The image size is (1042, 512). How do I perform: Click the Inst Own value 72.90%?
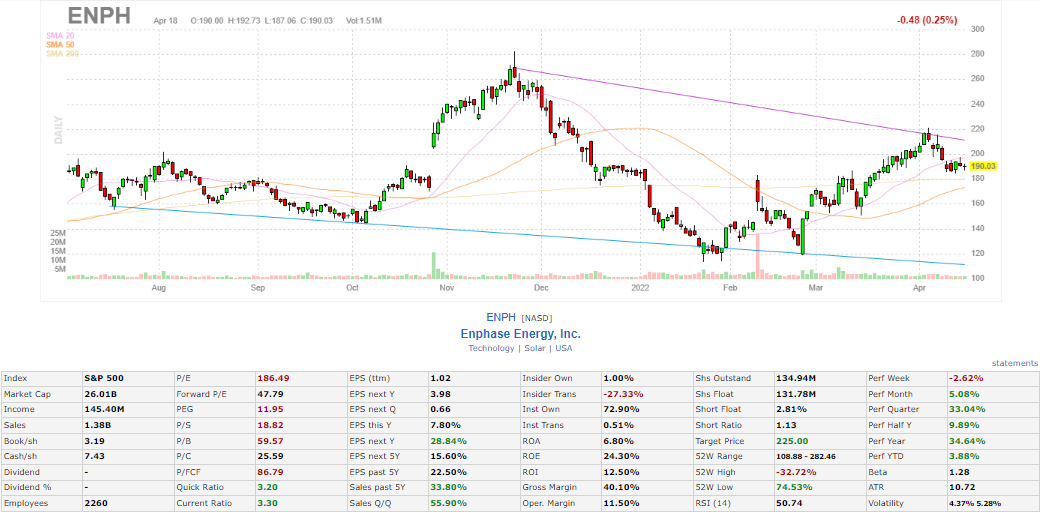(x=621, y=410)
